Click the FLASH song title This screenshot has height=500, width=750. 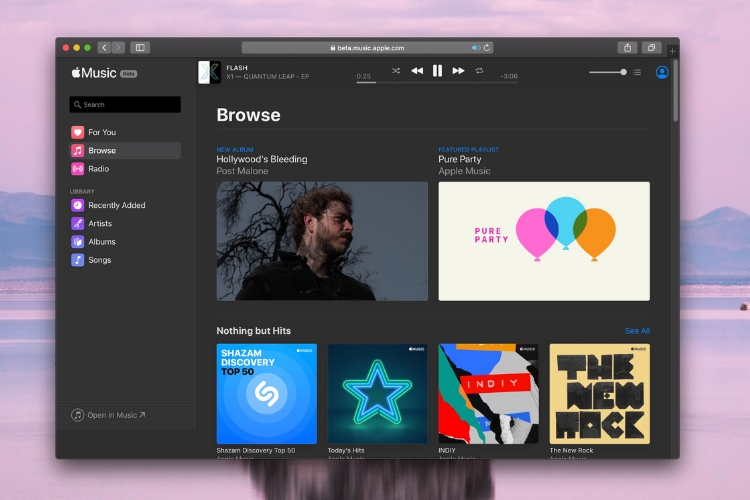tap(237, 68)
